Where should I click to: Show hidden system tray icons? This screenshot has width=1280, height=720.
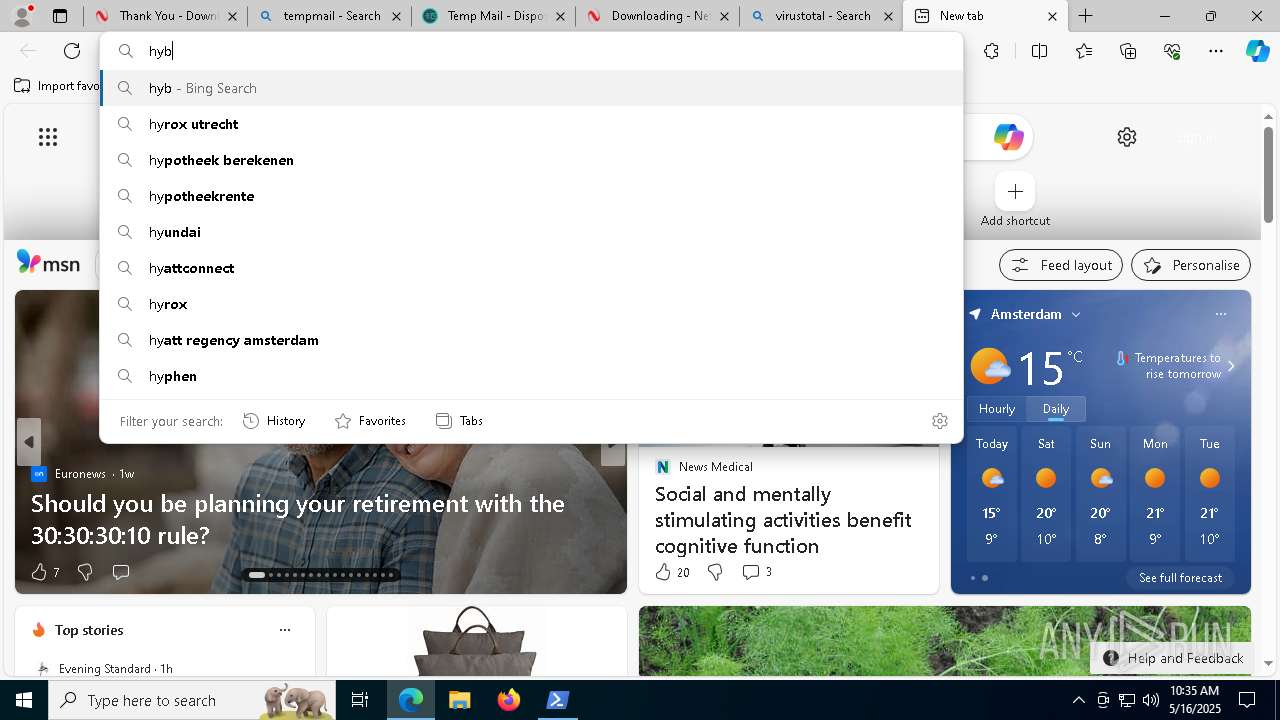click(1078, 700)
